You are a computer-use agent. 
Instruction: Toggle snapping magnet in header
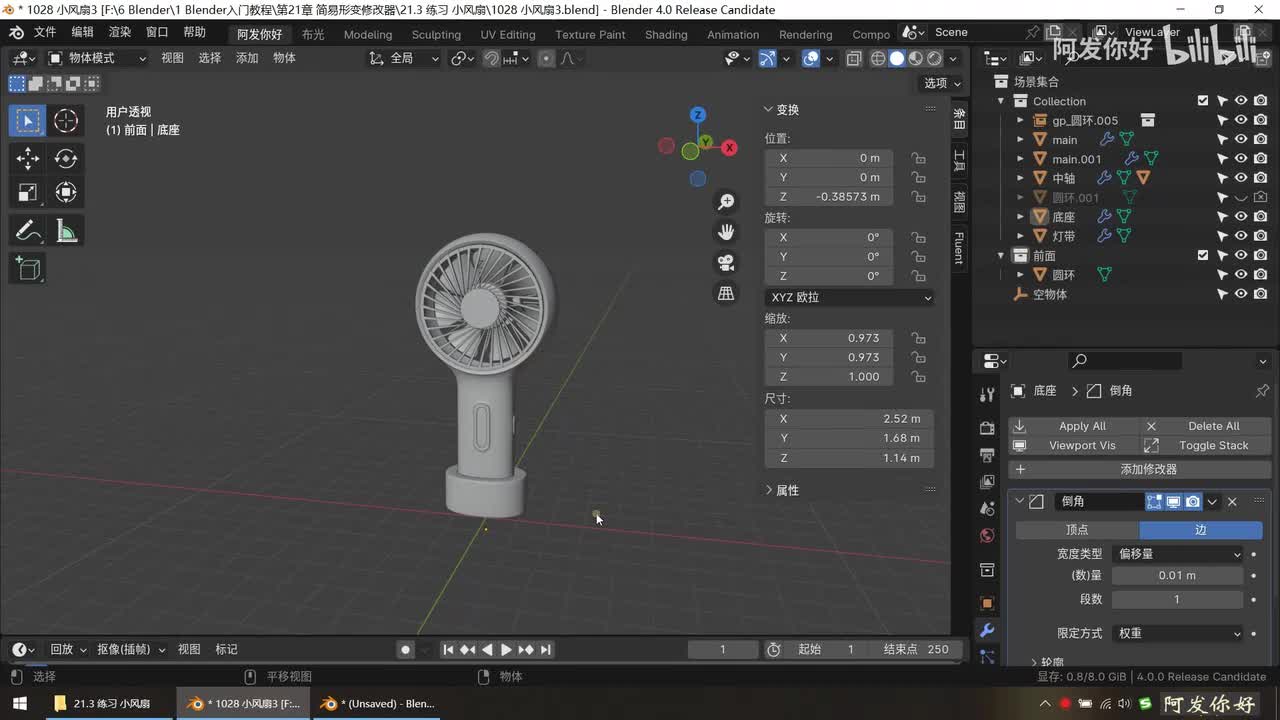pyautogui.click(x=491, y=58)
